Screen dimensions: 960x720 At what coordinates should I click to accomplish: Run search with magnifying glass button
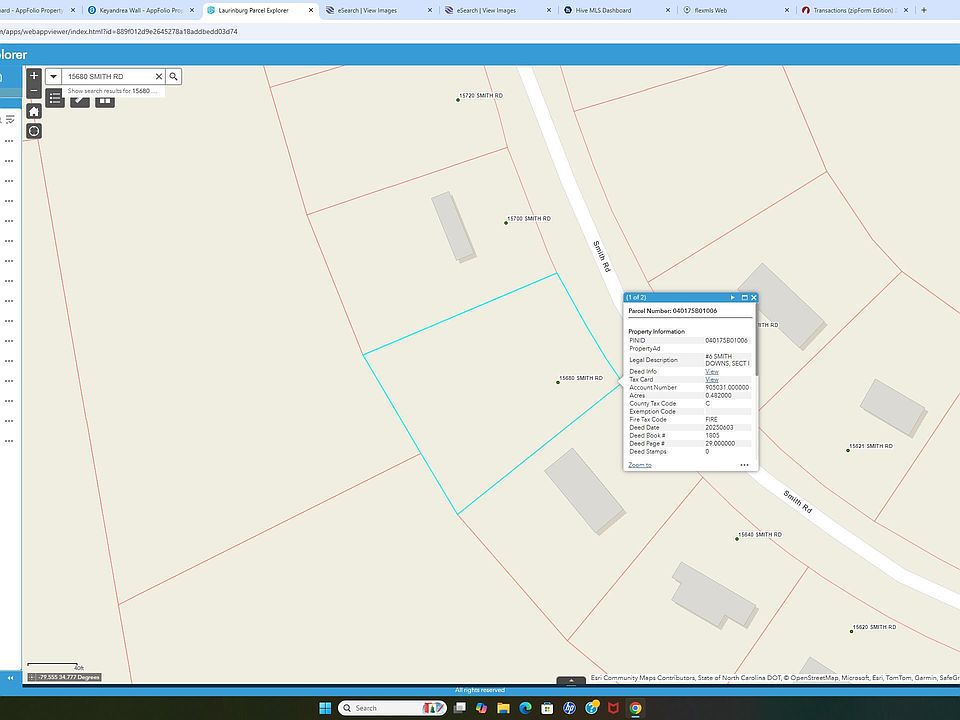coord(173,76)
